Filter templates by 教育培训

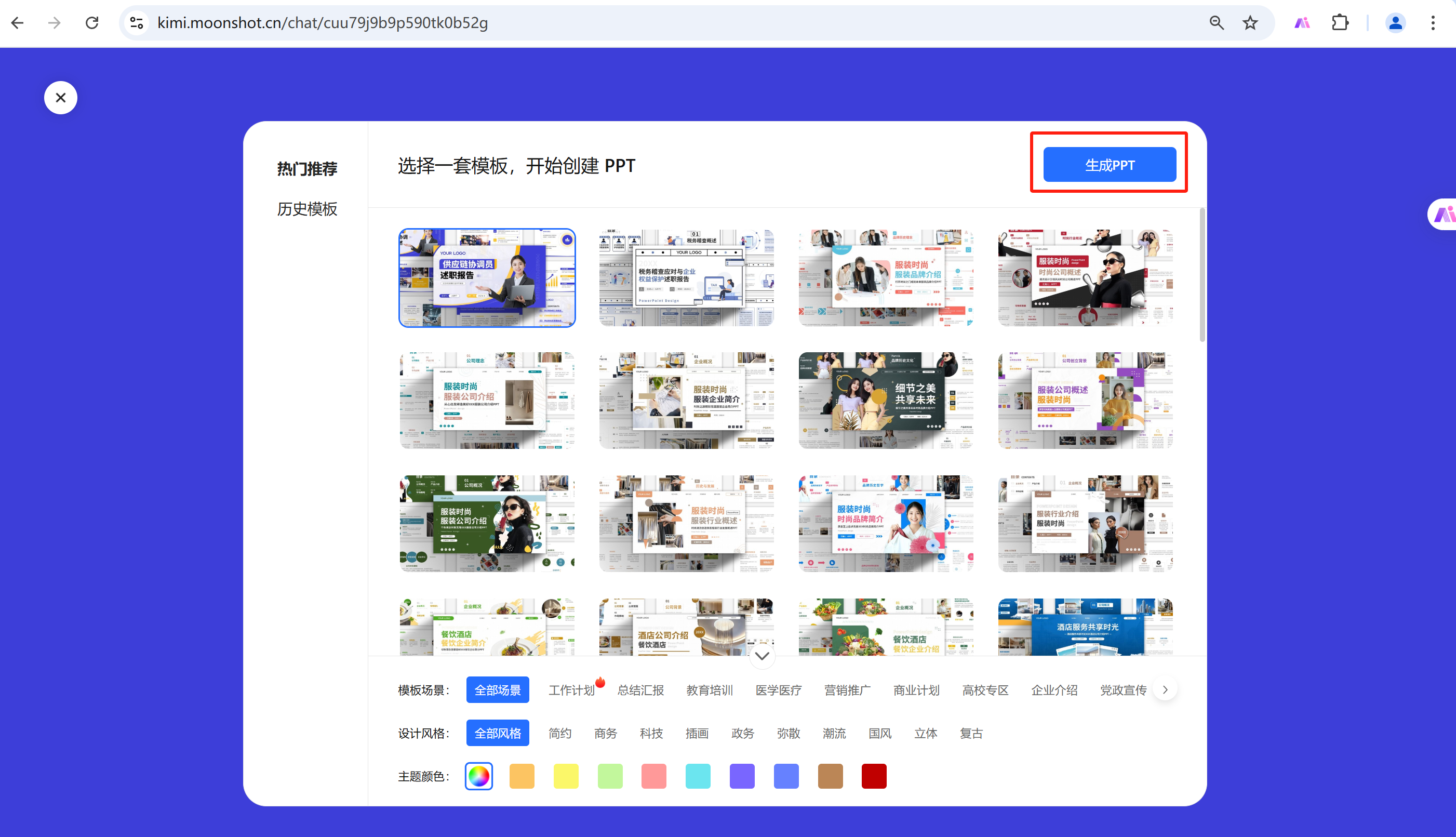pos(710,690)
